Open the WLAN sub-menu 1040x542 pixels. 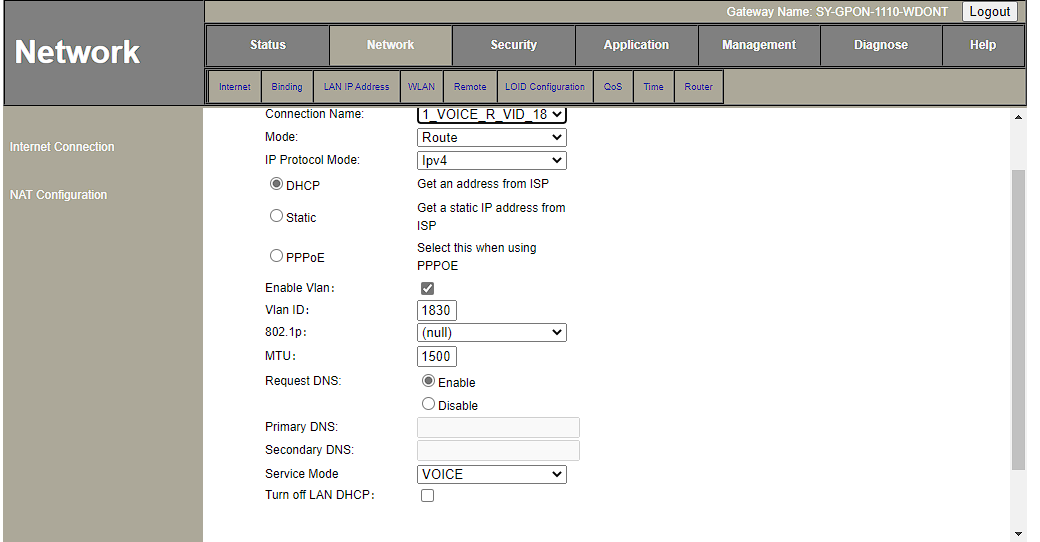(x=421, y=87)
